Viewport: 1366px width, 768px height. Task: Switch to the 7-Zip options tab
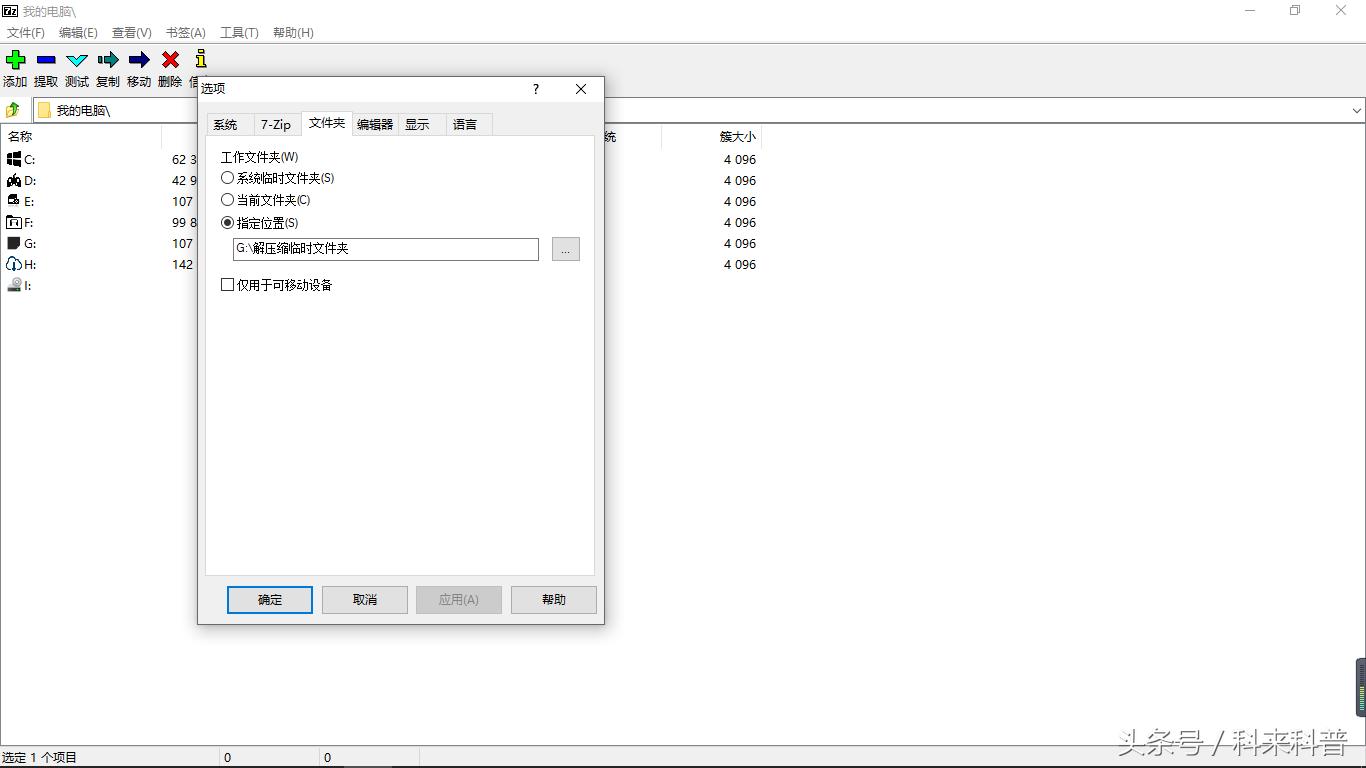pyautogui.click(x=276, y=124)
